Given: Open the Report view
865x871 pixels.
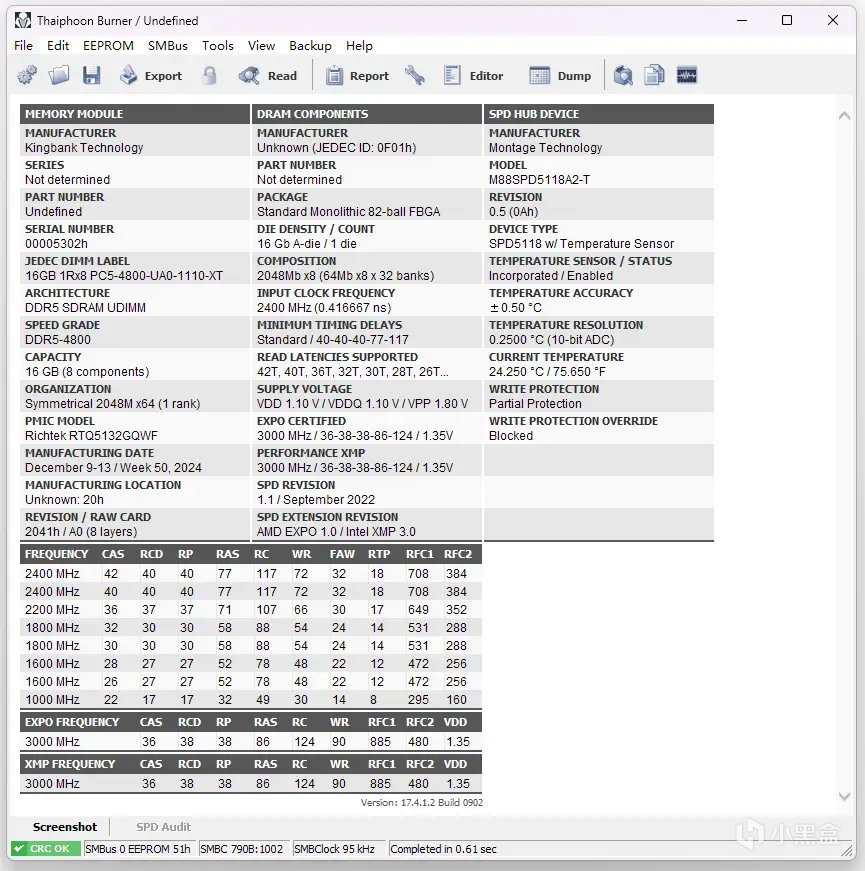Looking at the screenshot, I should click(x=357, y=75).
